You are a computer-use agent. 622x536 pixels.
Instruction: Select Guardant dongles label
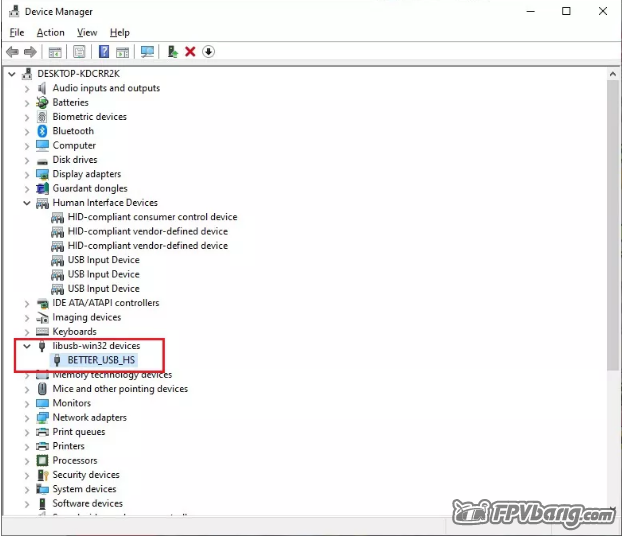(90, 188)
